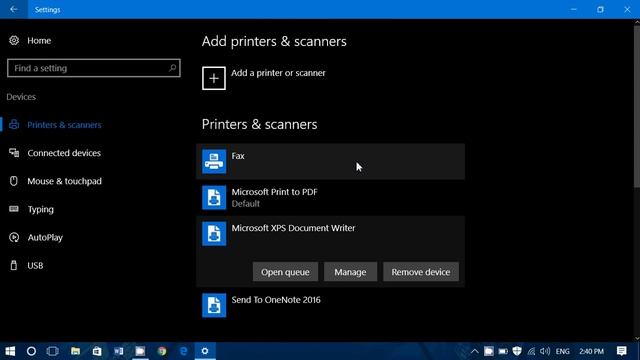Click the battery tray icon
640x360 pixels.
503,351
